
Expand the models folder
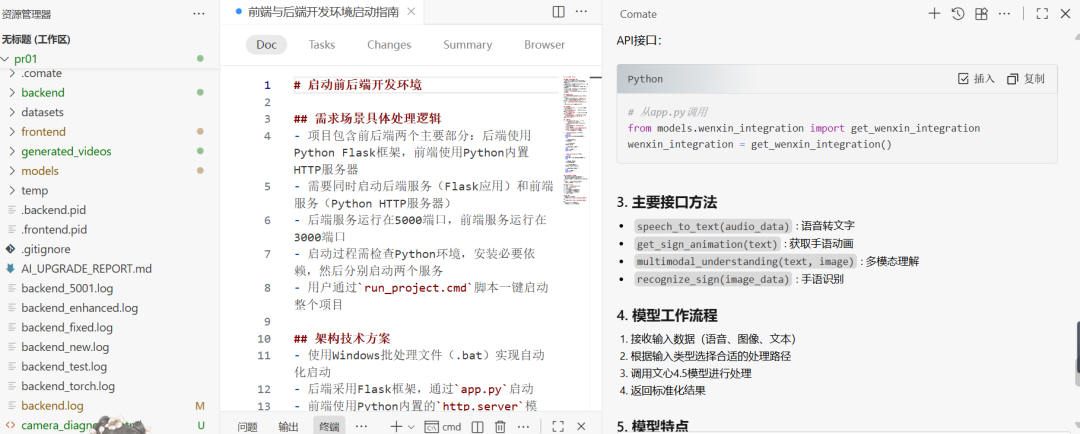110,171
